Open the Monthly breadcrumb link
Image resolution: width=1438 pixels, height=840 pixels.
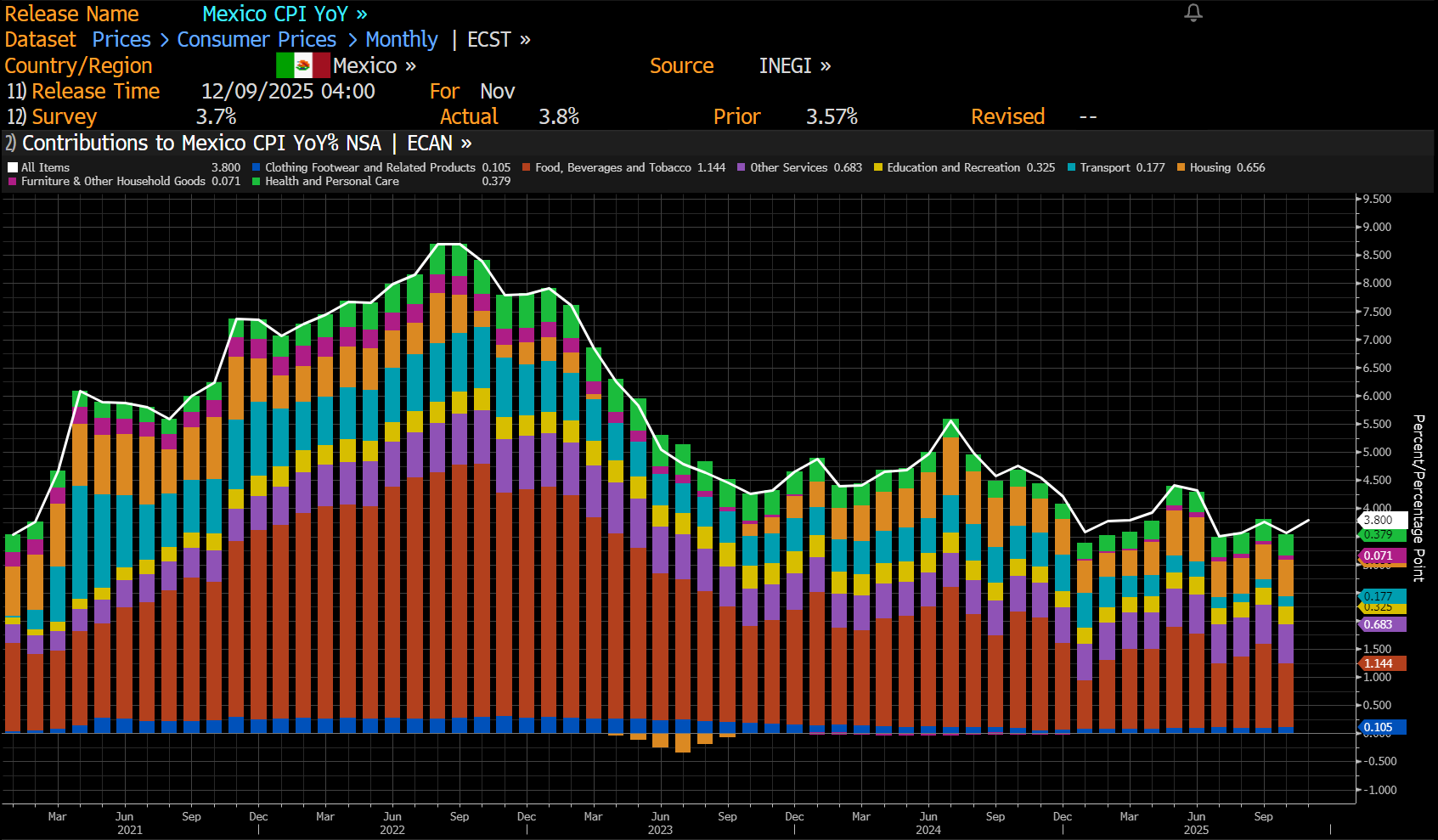(x=401, y=39)
